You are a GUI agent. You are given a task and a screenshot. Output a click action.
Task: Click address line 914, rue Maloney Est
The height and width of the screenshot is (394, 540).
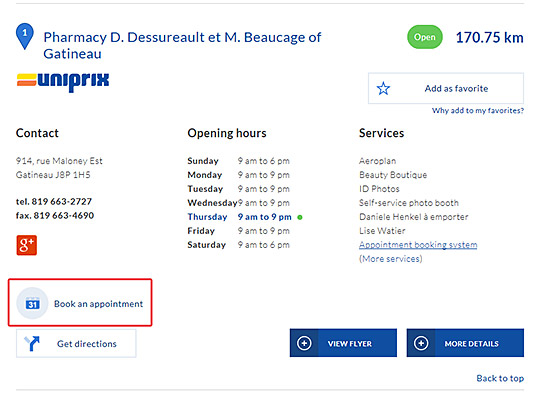click(x=59, y=161)
